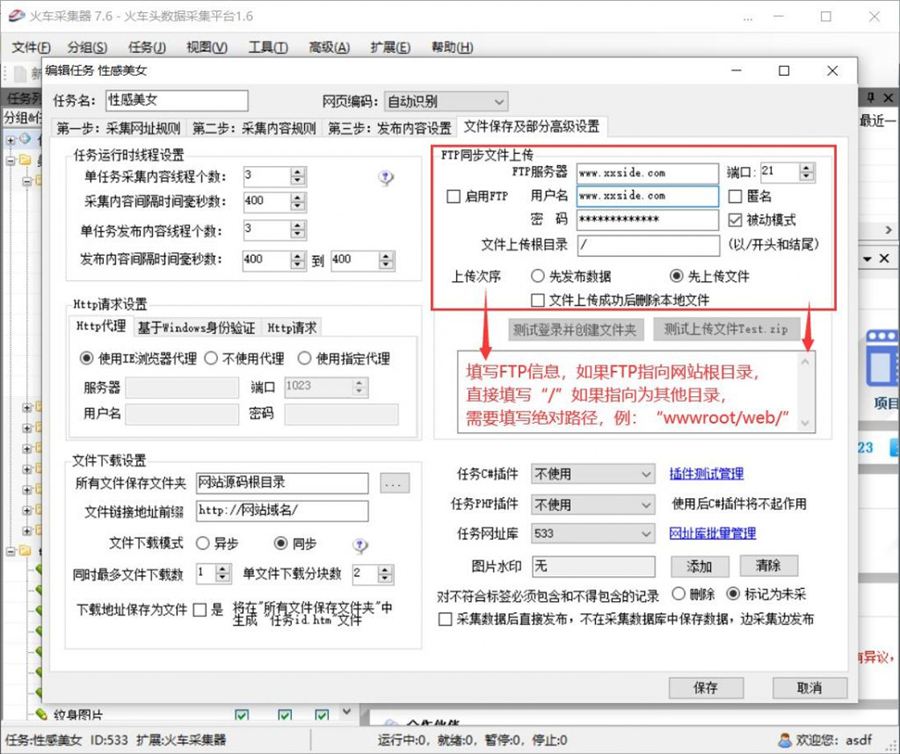Choose 不使用代理 radio button
Image resolution: width=900 pixels, height=754 pixels.
(211, 358)
